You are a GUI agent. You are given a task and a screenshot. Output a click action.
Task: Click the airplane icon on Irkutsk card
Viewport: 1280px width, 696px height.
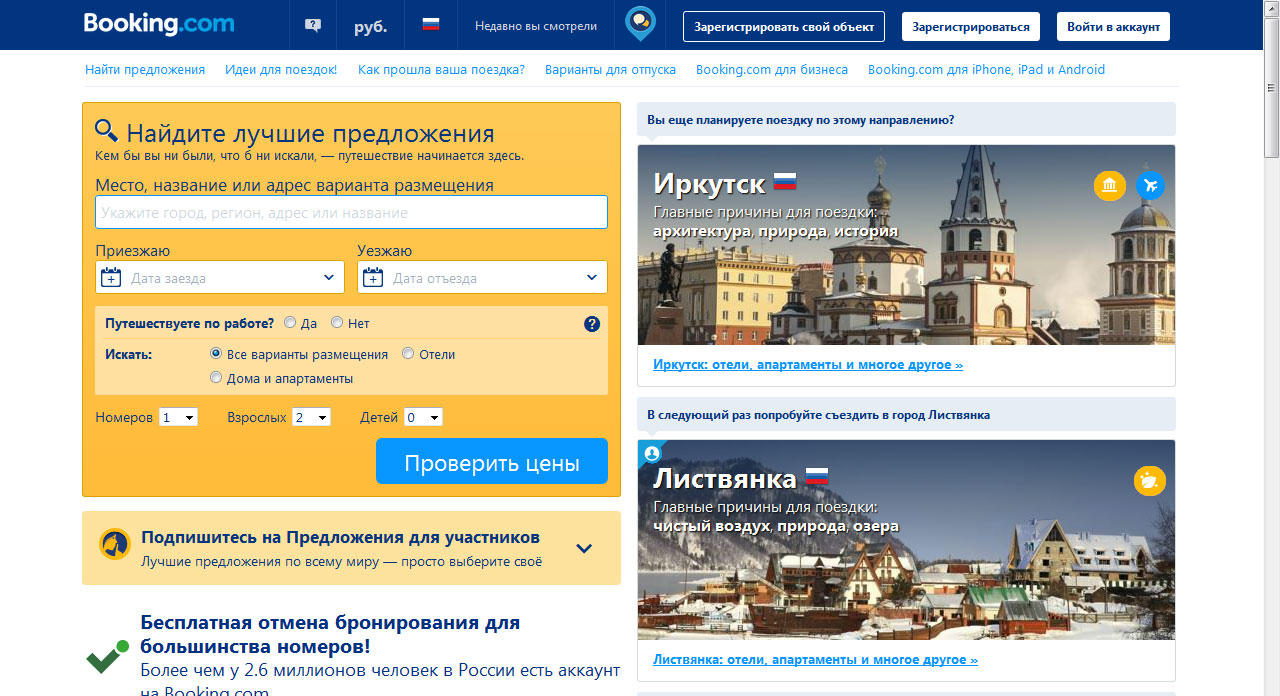coord(1150,185)
